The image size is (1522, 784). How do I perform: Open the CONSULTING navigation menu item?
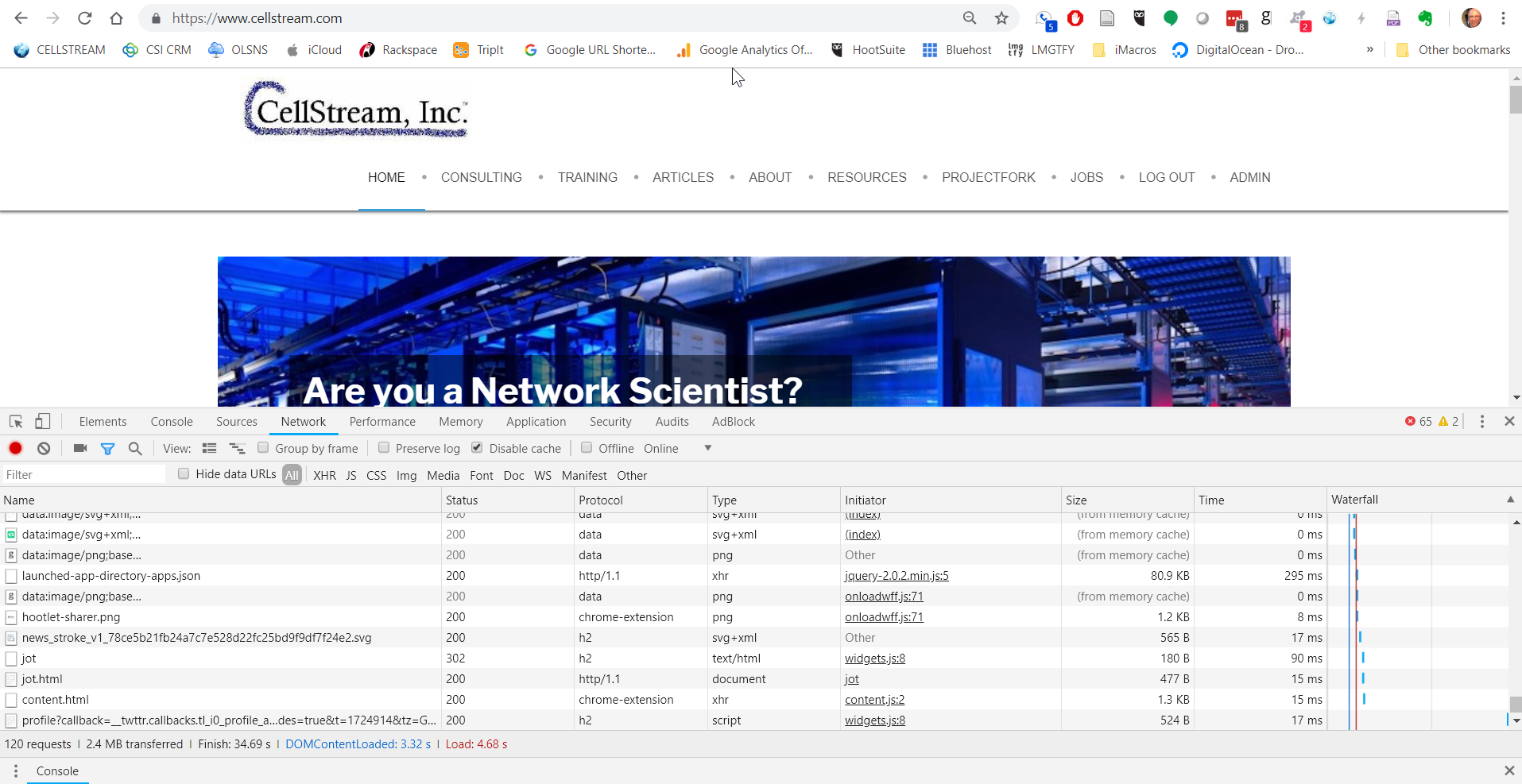[x=481, y=177]
